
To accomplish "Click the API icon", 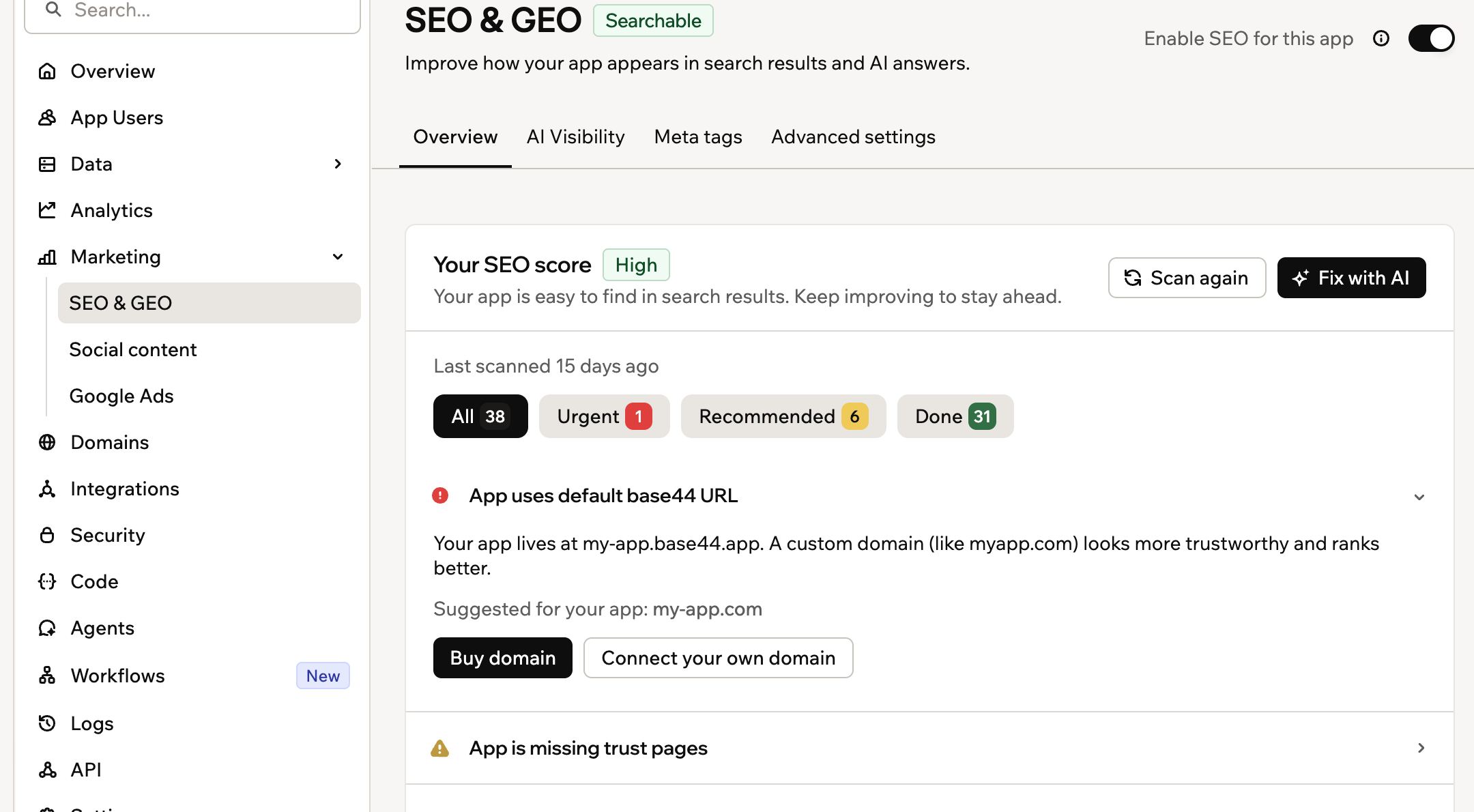I will 47,770.
